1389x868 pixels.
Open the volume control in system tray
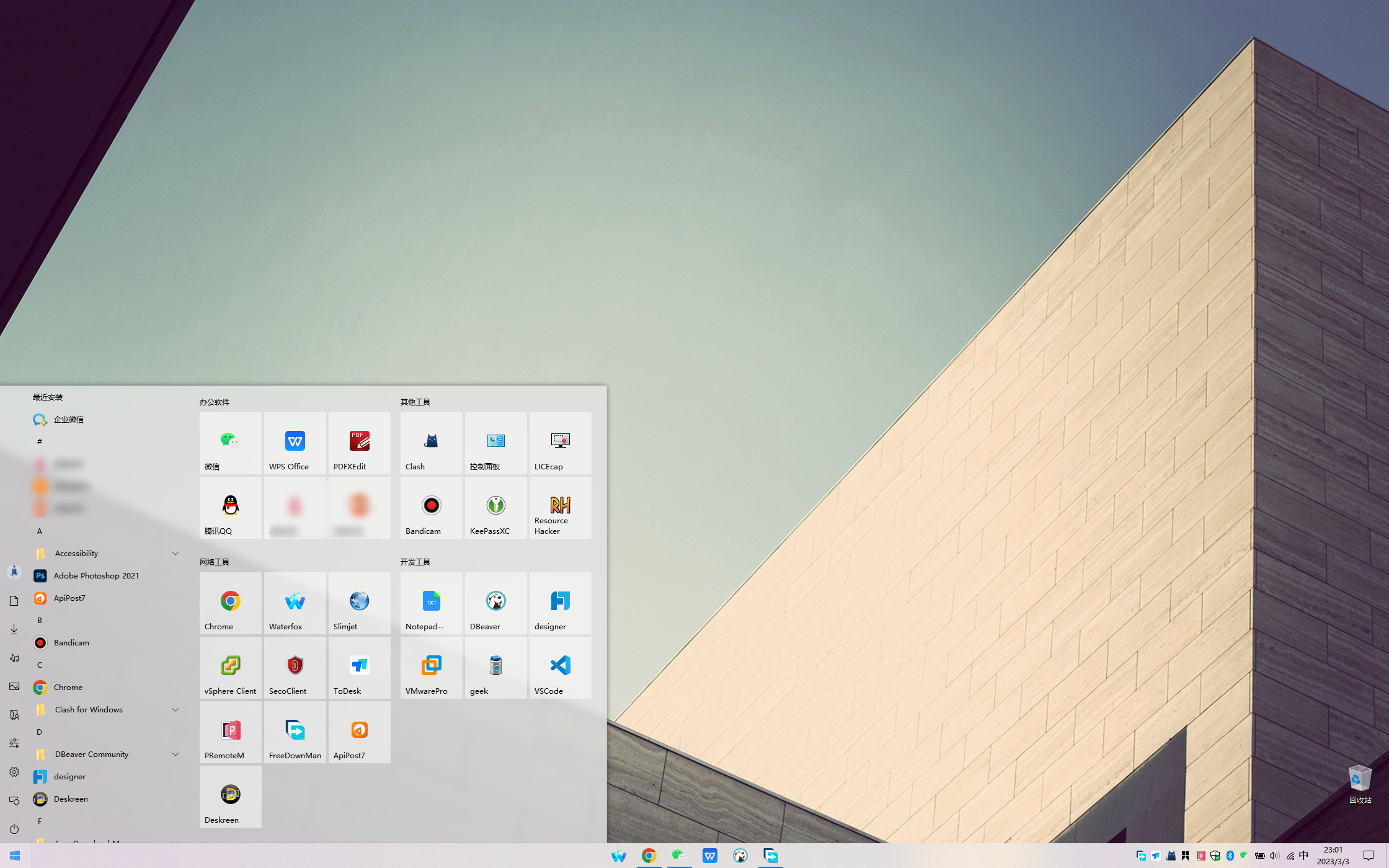pos(1274,856)
